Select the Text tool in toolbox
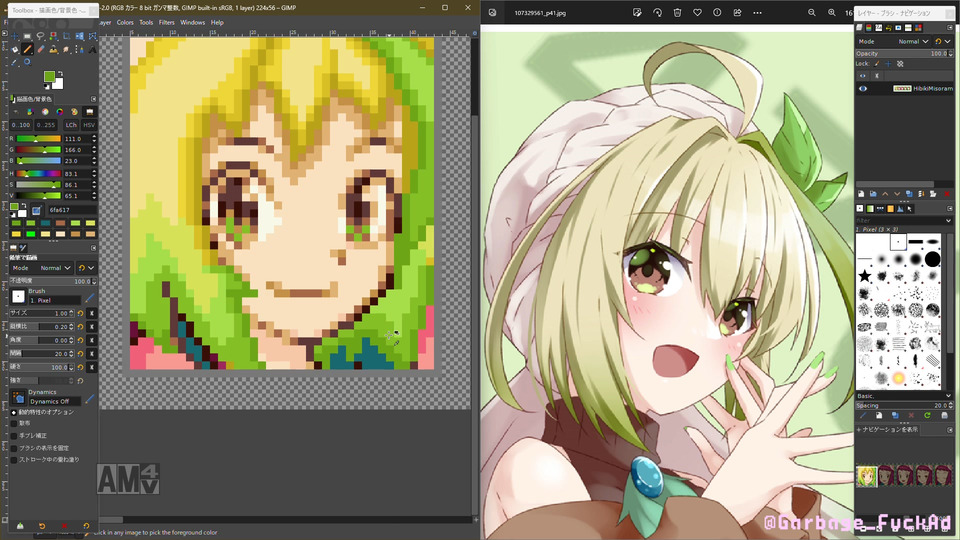The width and height of the screenshot is (960, 540). (92, 50)
